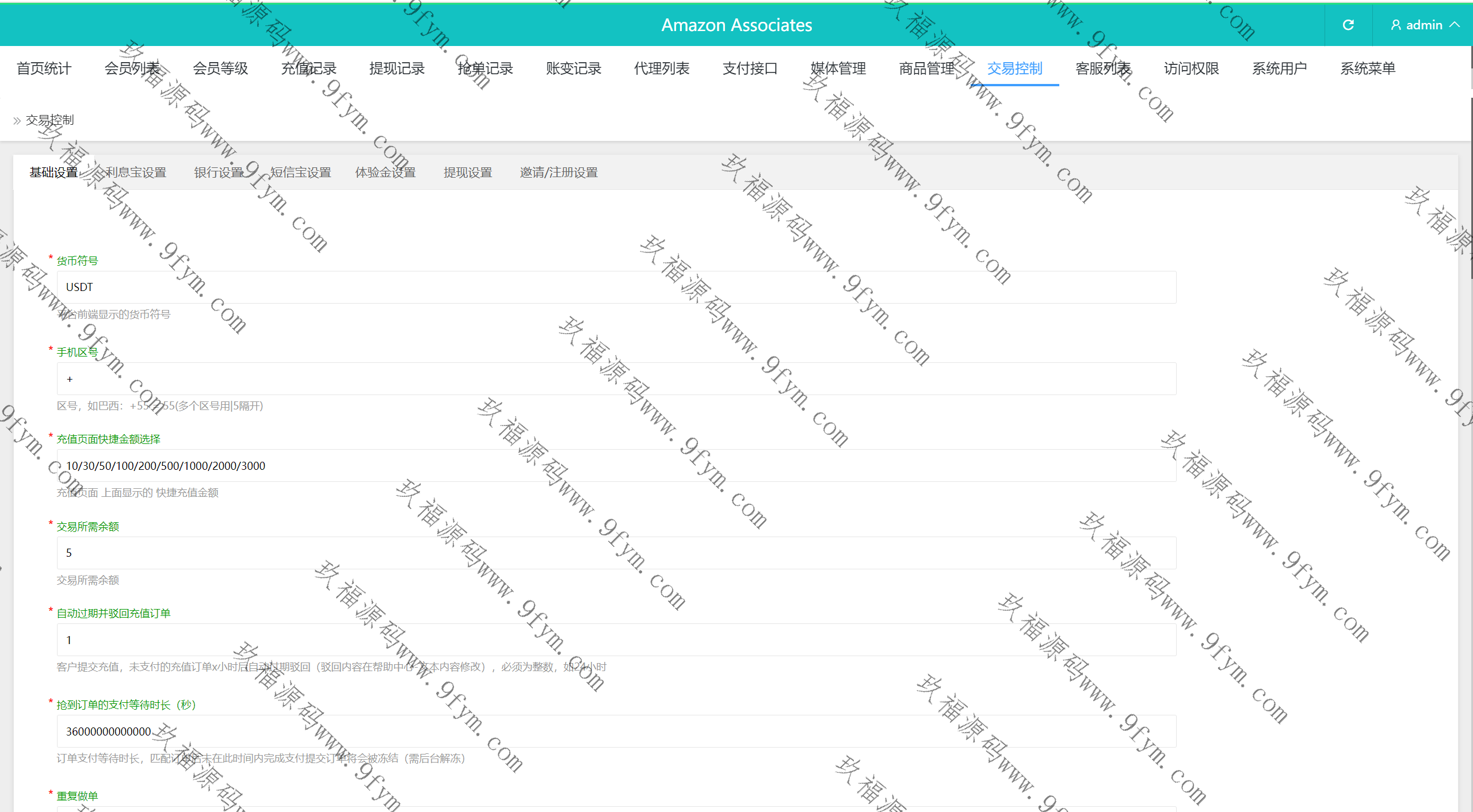Click the 货币符号 input containing USDT

click(x=616, y=287)
